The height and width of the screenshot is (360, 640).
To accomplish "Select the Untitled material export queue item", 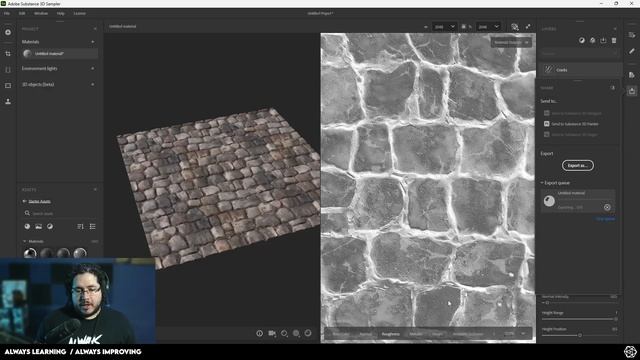I will click(578, 200).
